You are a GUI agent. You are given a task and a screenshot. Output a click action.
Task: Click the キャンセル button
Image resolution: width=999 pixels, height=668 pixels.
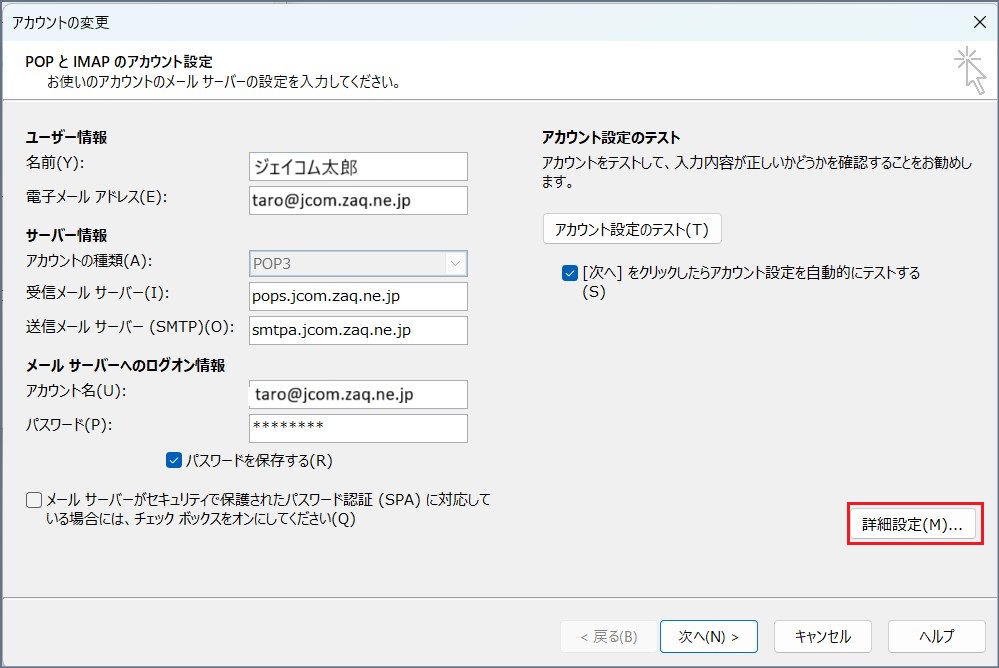coord(822,636)
